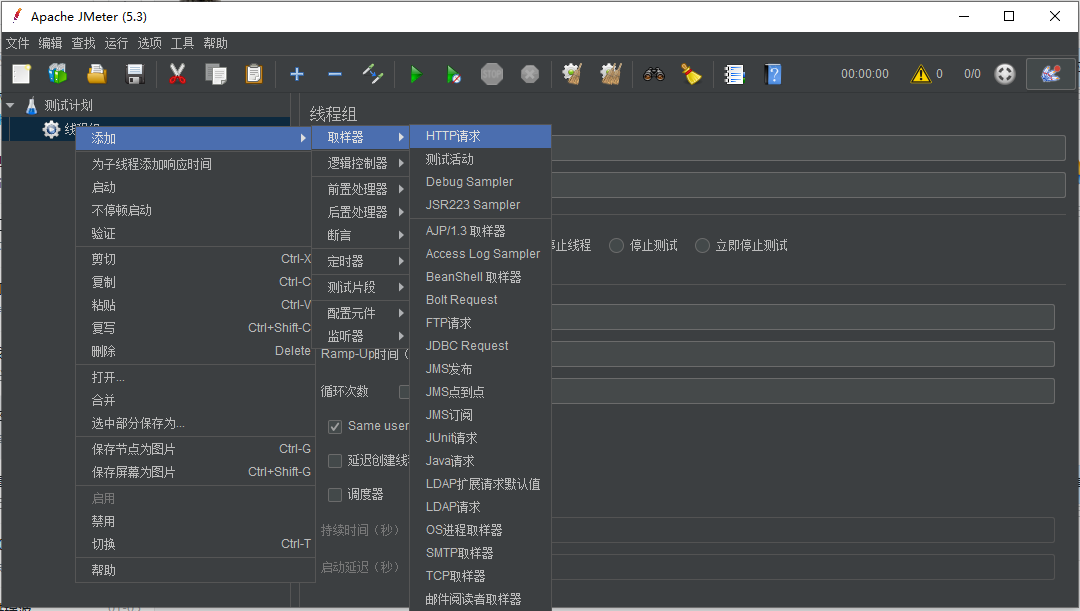1080x611 pixels.
Task: Open the 工具 menu
Action: [x=183, y=43]
